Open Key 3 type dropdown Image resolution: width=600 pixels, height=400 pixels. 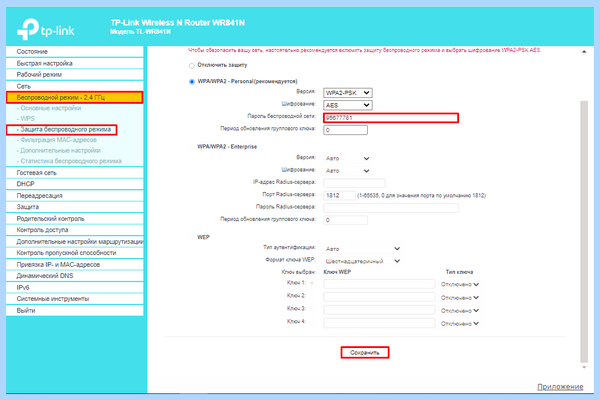point(460,310)
